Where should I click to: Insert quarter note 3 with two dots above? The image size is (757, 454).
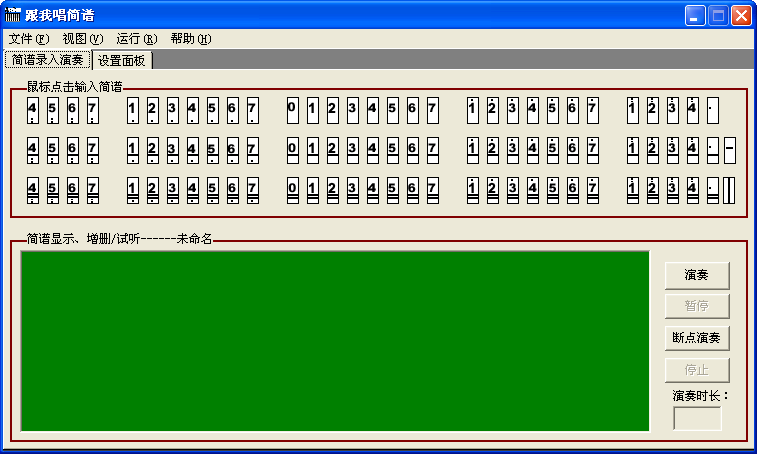click(x=673, y=111)
